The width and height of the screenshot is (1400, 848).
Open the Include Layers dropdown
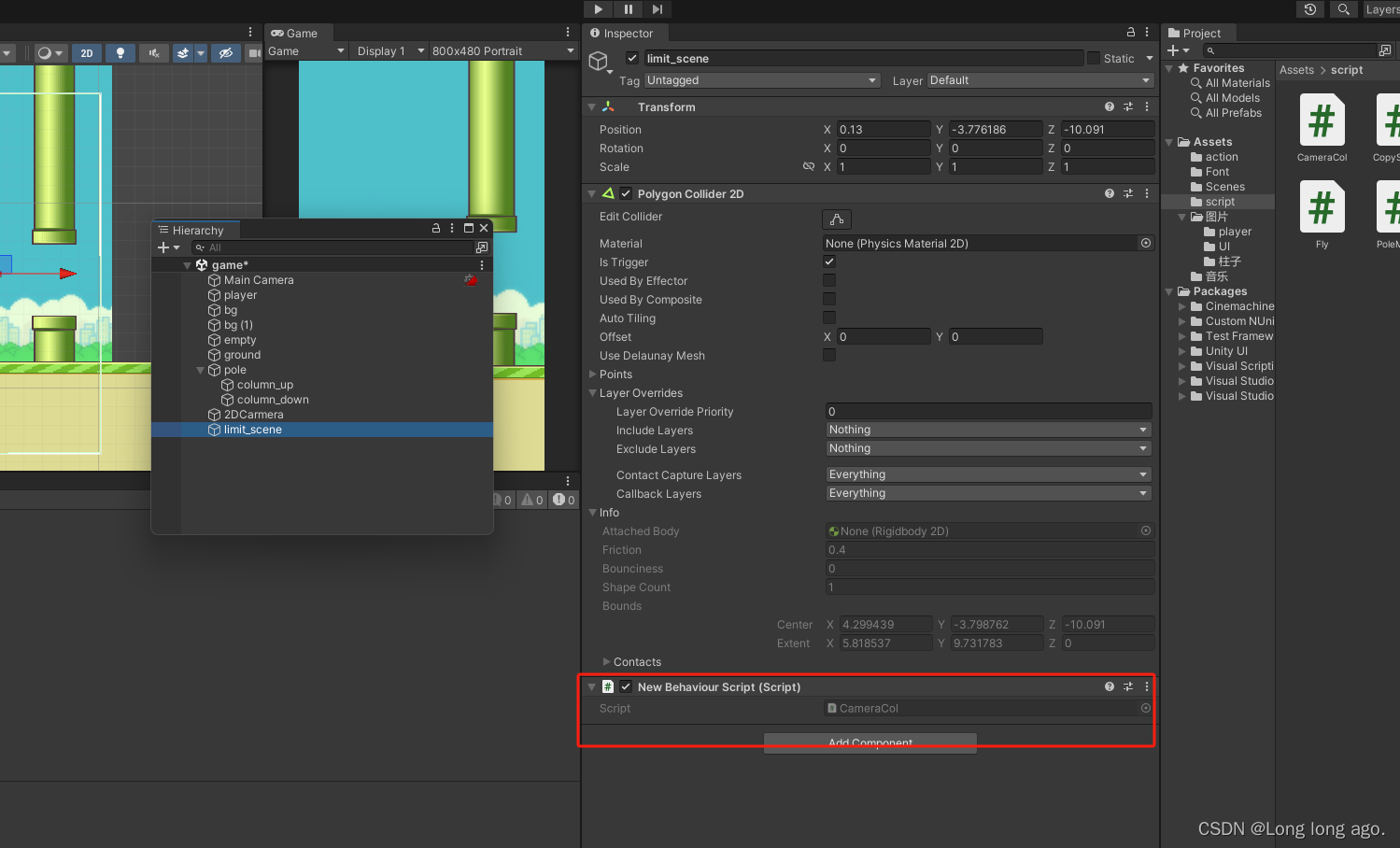[988, 430]
